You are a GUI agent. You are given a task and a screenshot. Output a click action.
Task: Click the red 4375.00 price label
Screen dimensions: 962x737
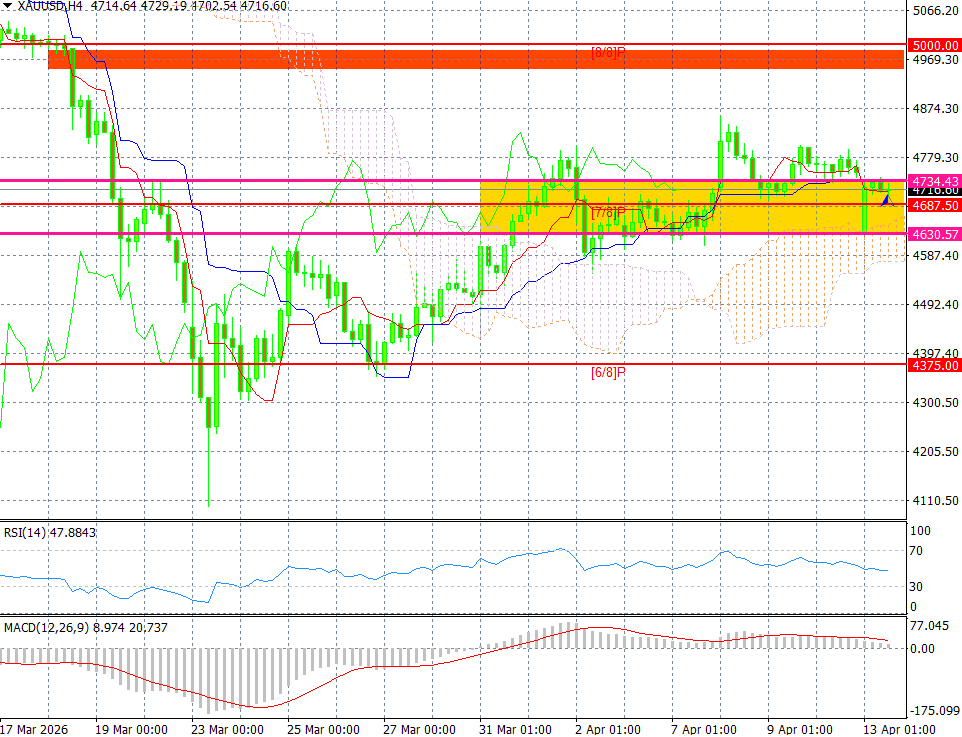935,366
